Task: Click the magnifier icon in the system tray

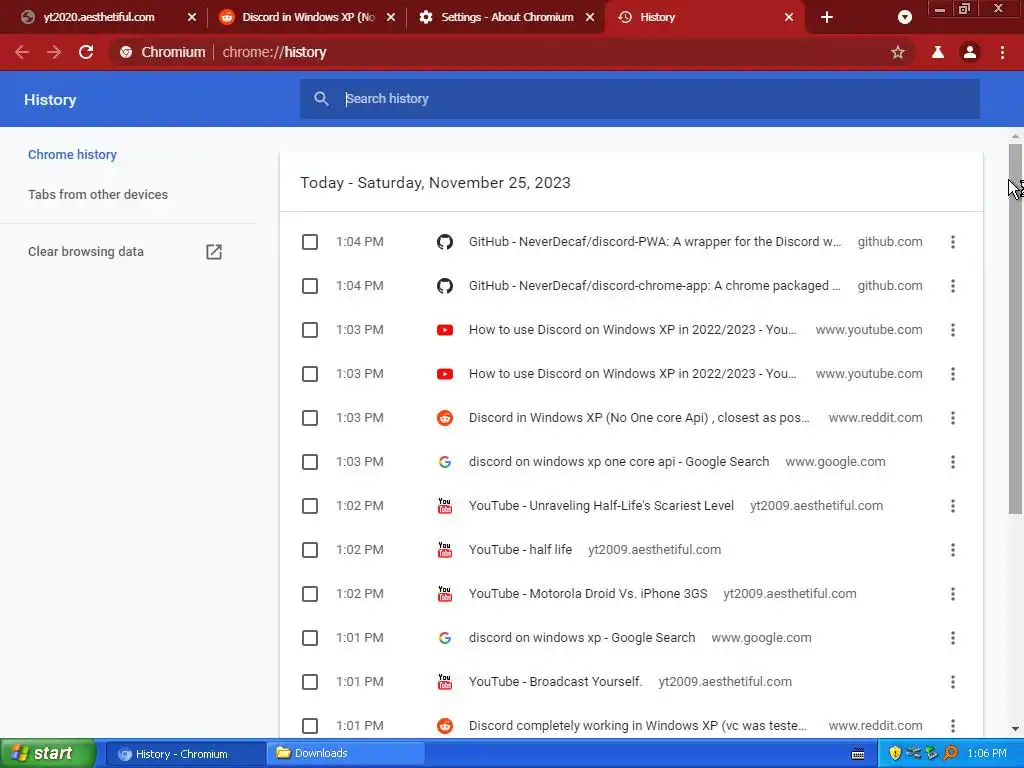Action: click(x=950, y=753)
